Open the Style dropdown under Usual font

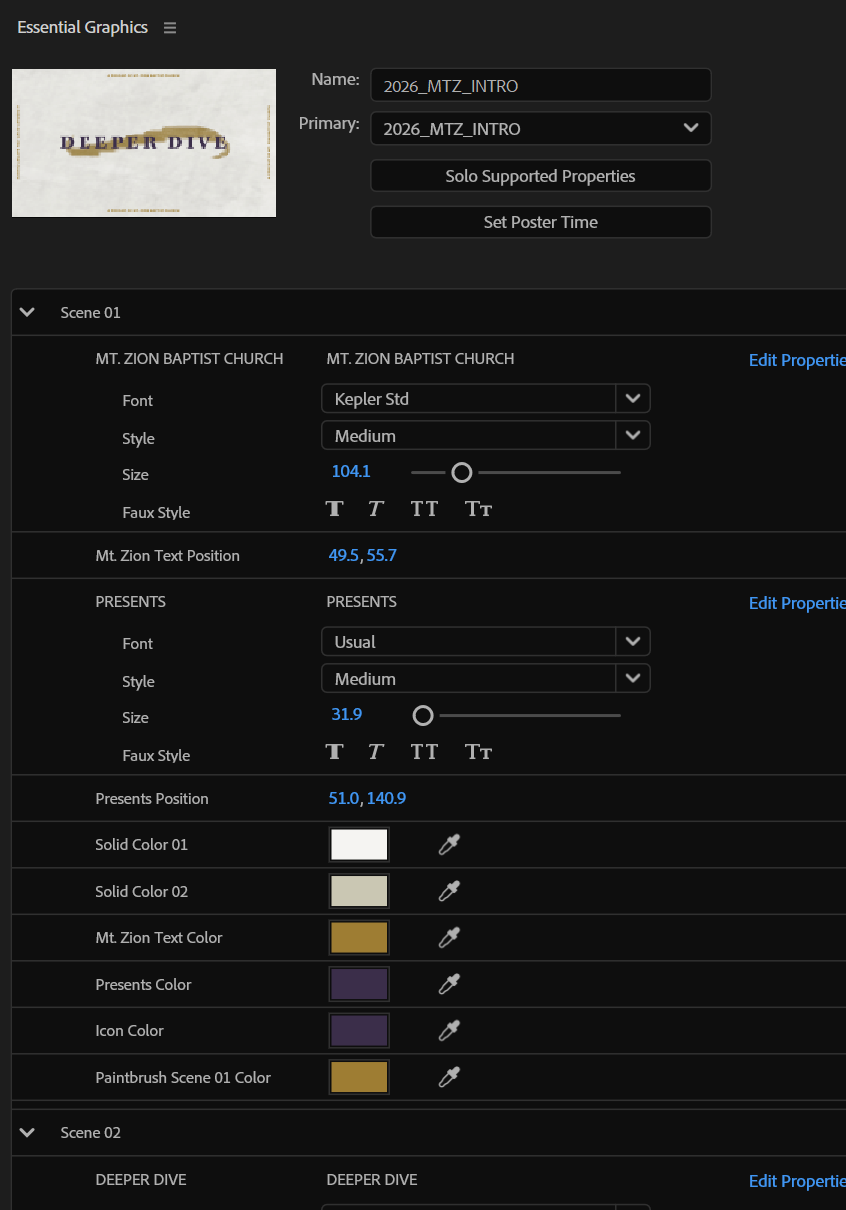click(x=485, y=678)
